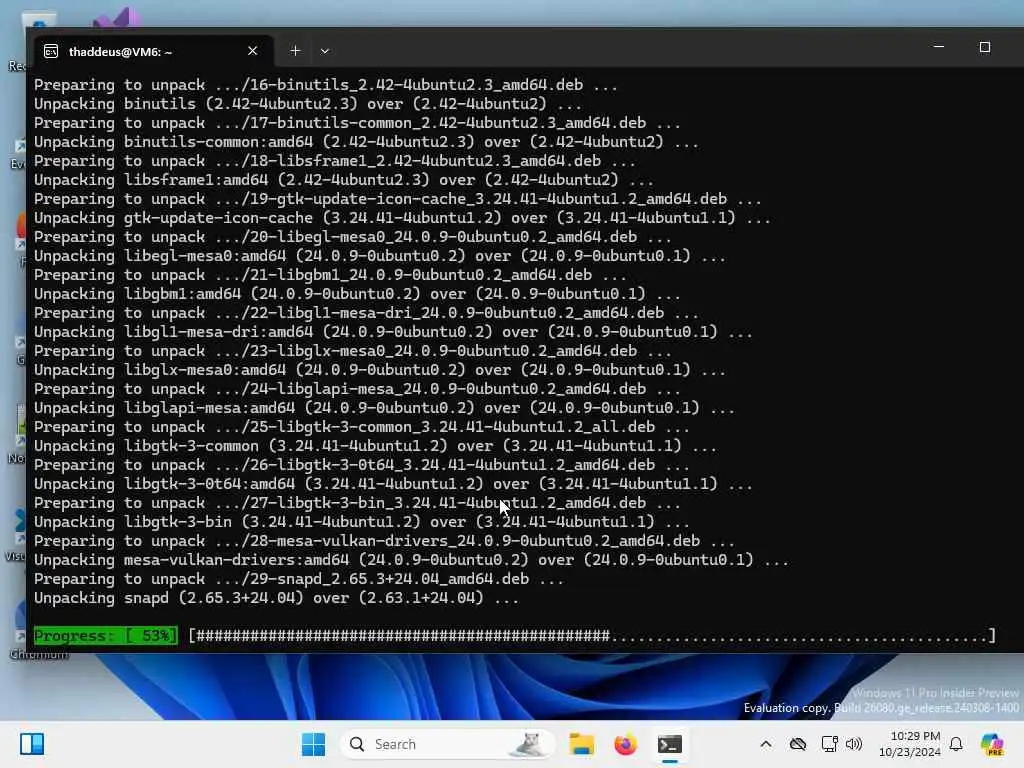Screen dimensions: 1024x768
Task: Click the line containing '25-libgtk-3-common'
Action: 362,427
